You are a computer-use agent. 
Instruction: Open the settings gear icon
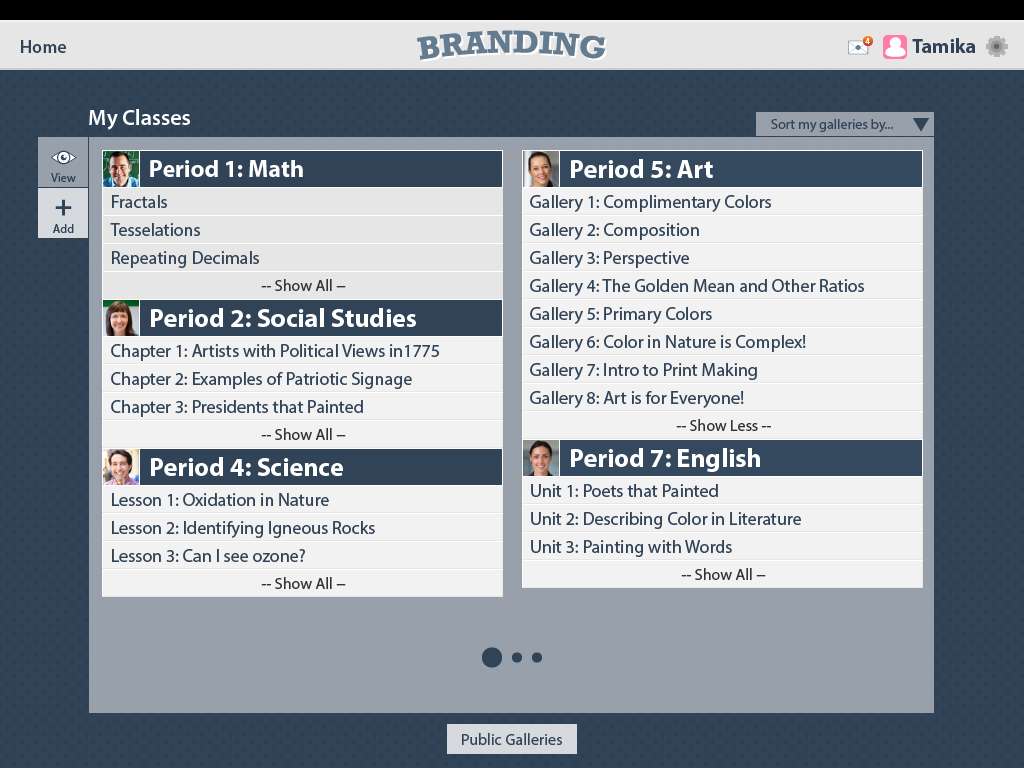[x=997, y=46]
